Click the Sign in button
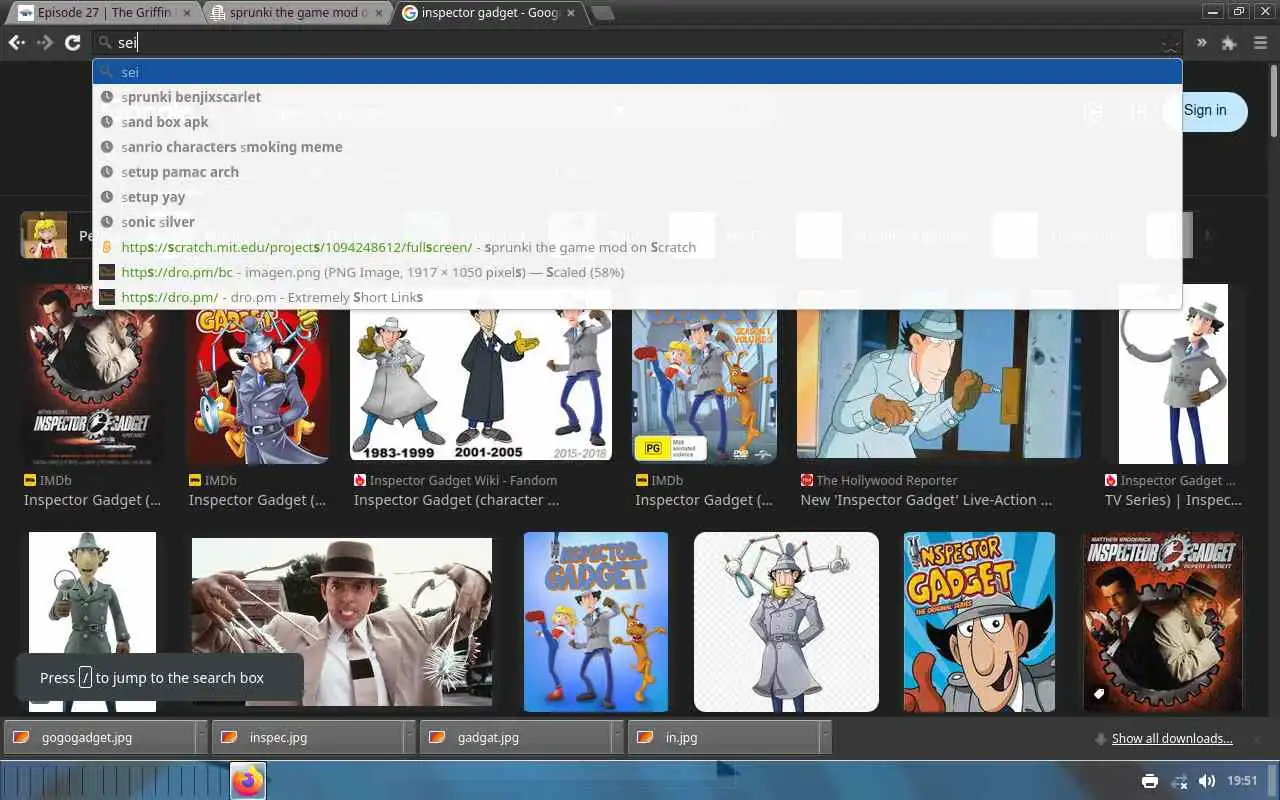1280x800 pixels. click(1205, 111)
